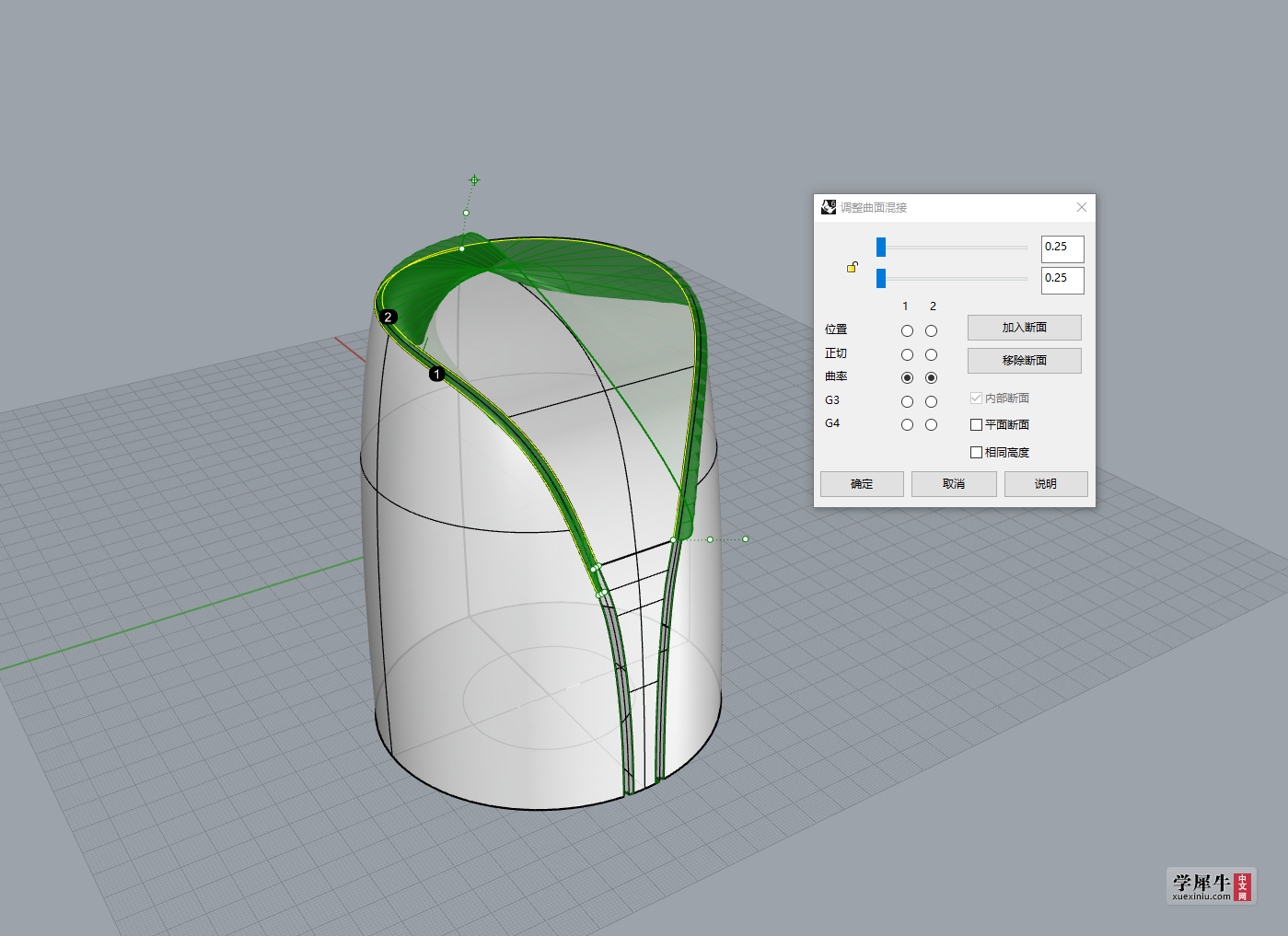Click the 移除断面 button
Image resolution: width=1288 pixels, height=936 pixels.
[1024, 361]
